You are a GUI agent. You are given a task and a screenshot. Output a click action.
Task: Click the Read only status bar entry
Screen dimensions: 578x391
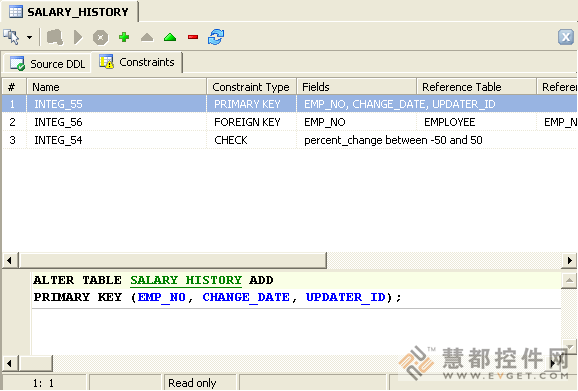point(200,383)
